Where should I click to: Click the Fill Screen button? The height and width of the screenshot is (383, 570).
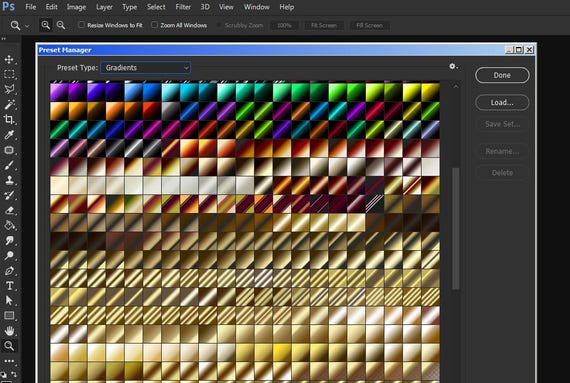pos(369,25)
